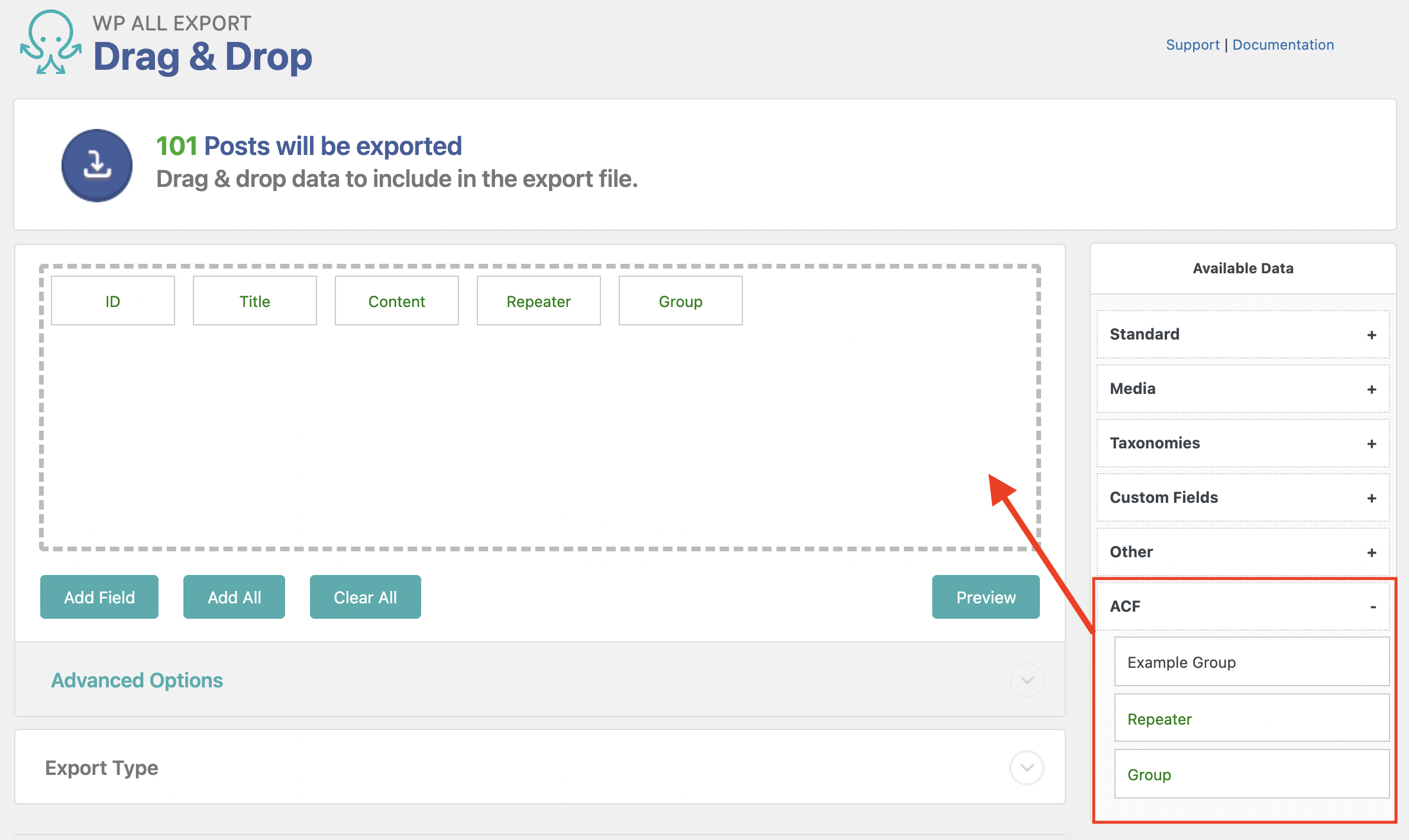Select the Content export field
Image resolution: width=1409 pixels, height=840 pixels.
(x=396, y=301)
